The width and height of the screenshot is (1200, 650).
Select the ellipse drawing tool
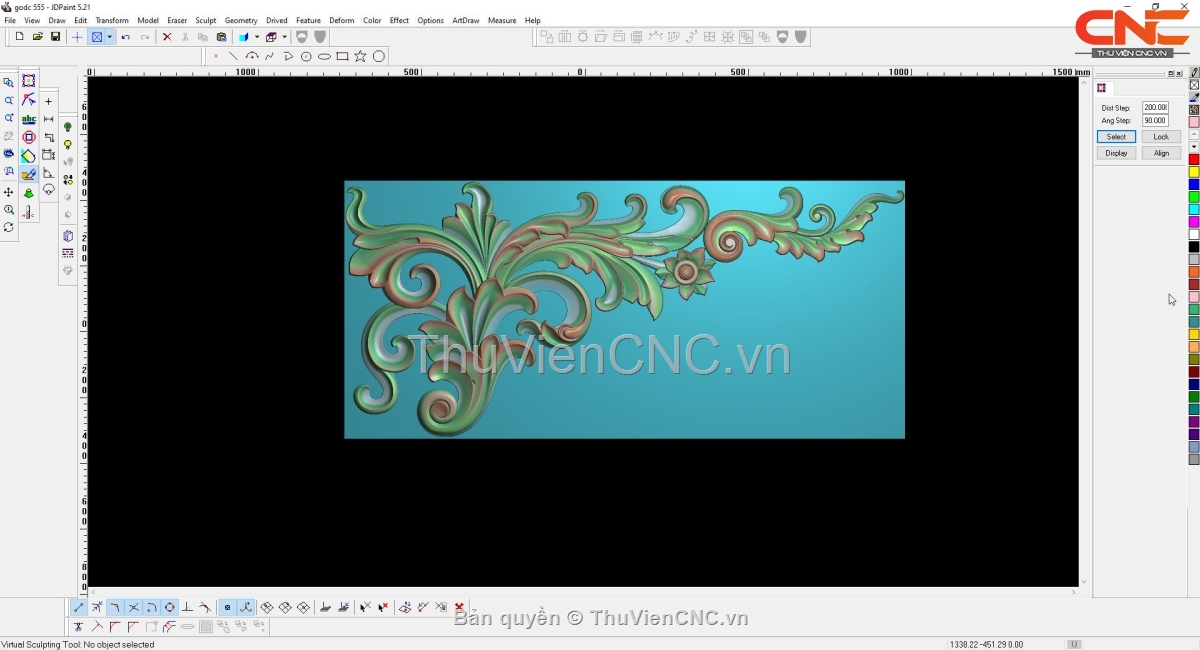pyautogui.click(x=324, y=57)
